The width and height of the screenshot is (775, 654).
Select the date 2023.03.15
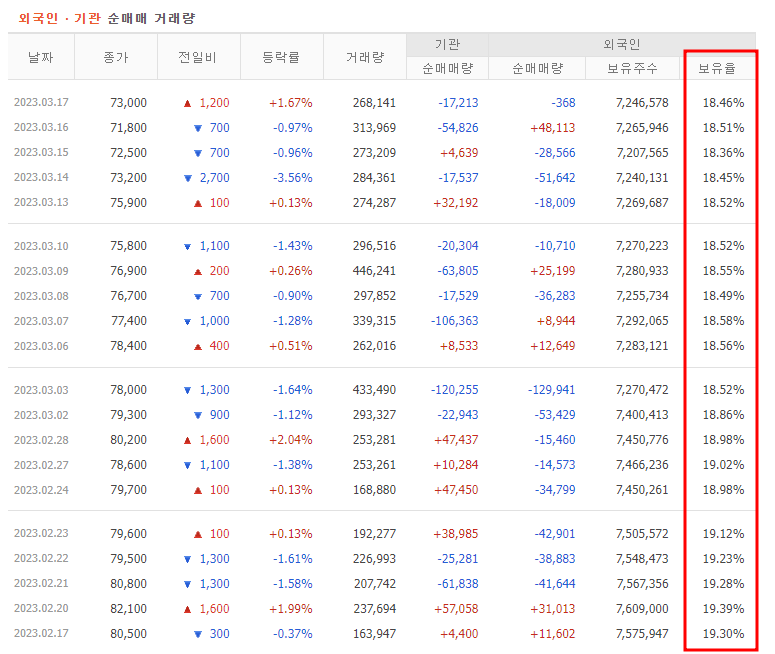point(41,152)
